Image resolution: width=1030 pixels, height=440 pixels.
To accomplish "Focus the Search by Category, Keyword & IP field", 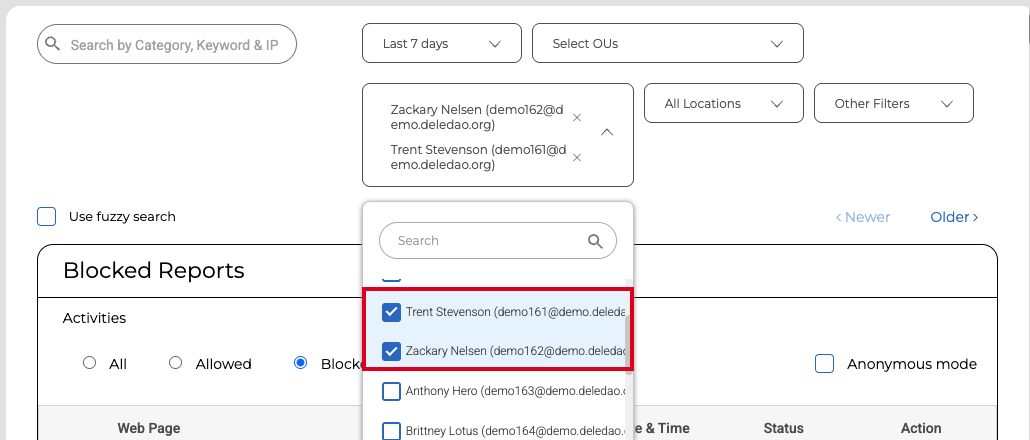I will click(x=167, y=44).
